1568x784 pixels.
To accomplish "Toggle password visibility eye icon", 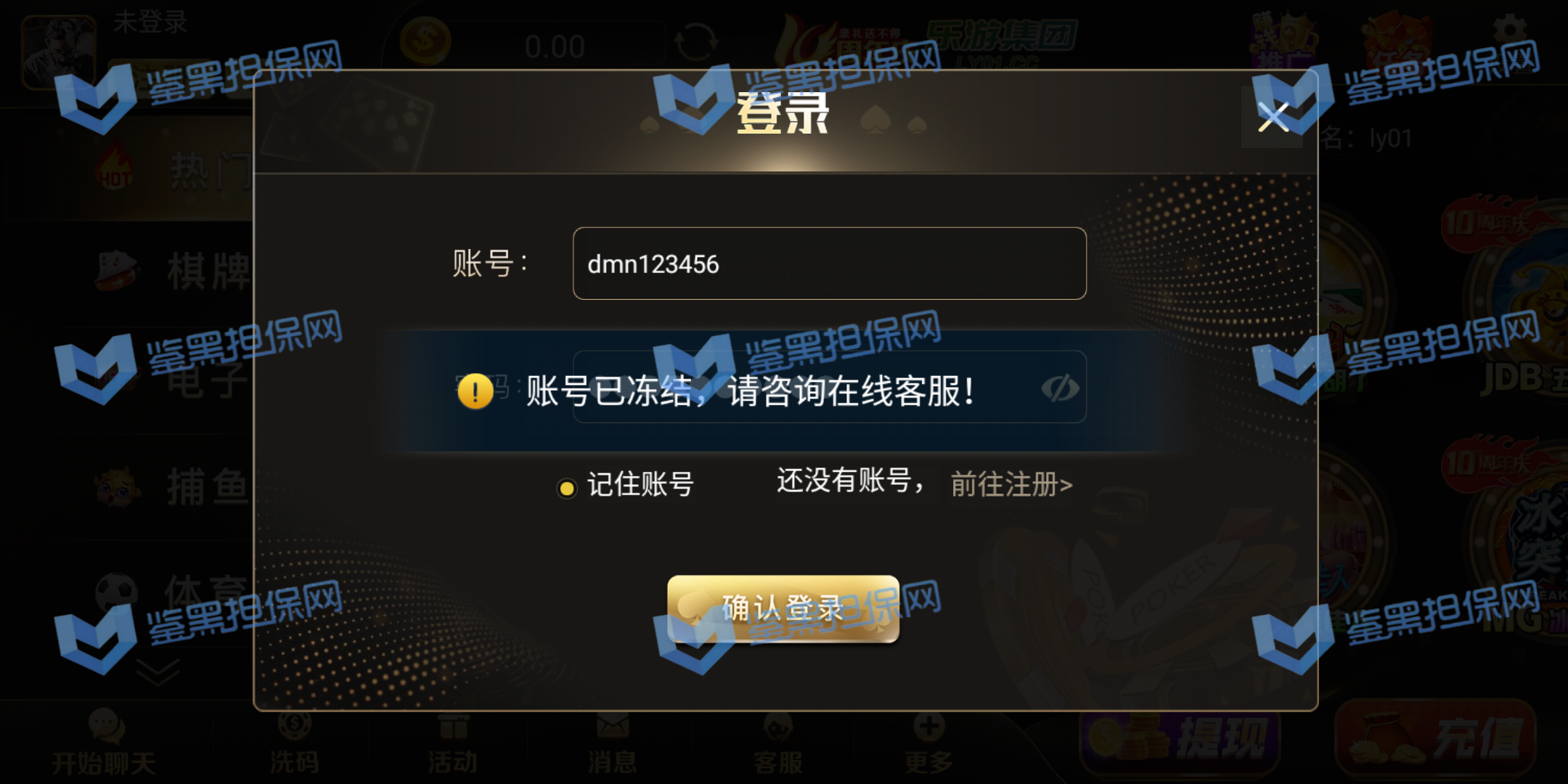I will click(1061, 388).
